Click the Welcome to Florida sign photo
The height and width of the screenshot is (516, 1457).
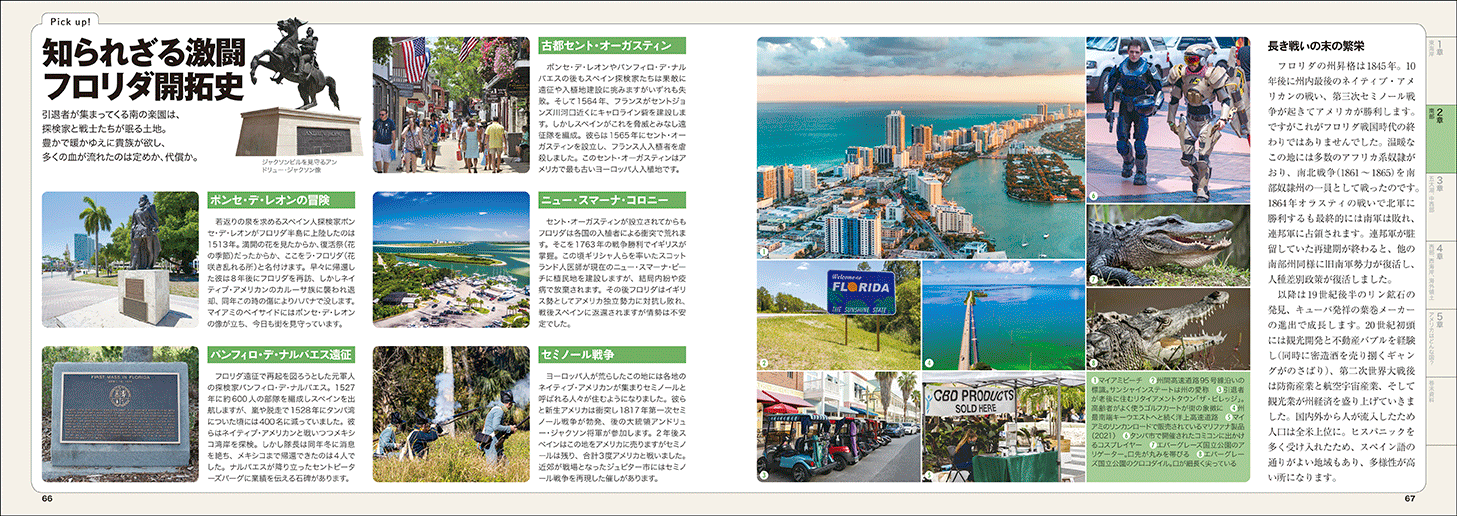tap(838, 315)
